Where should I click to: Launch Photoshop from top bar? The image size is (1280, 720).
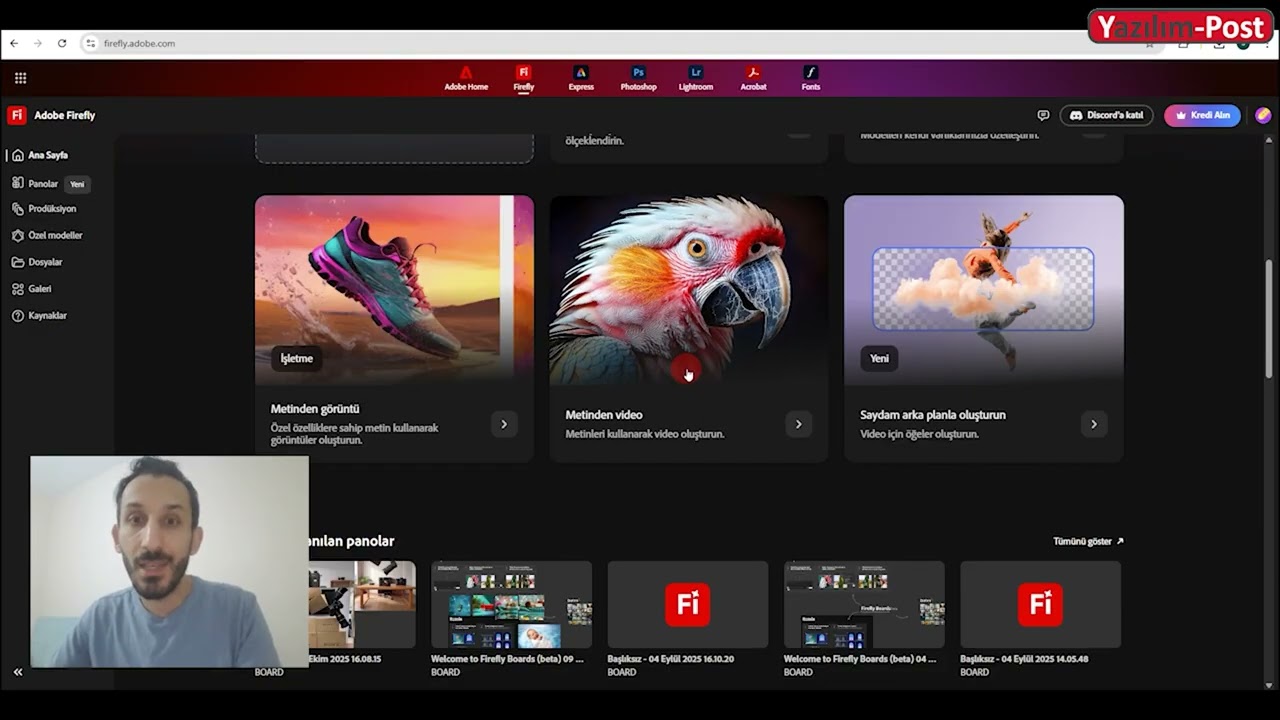638,79
